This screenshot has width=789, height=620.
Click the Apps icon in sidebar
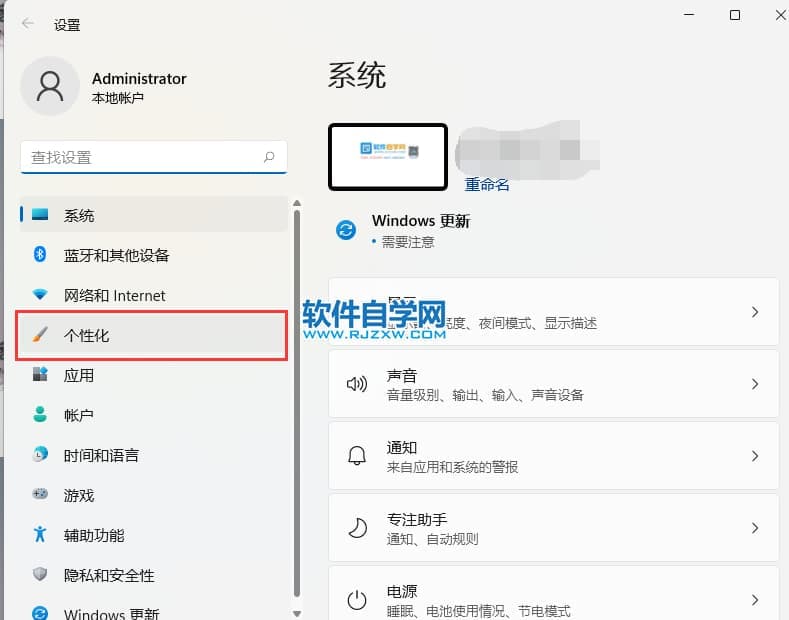40,375
